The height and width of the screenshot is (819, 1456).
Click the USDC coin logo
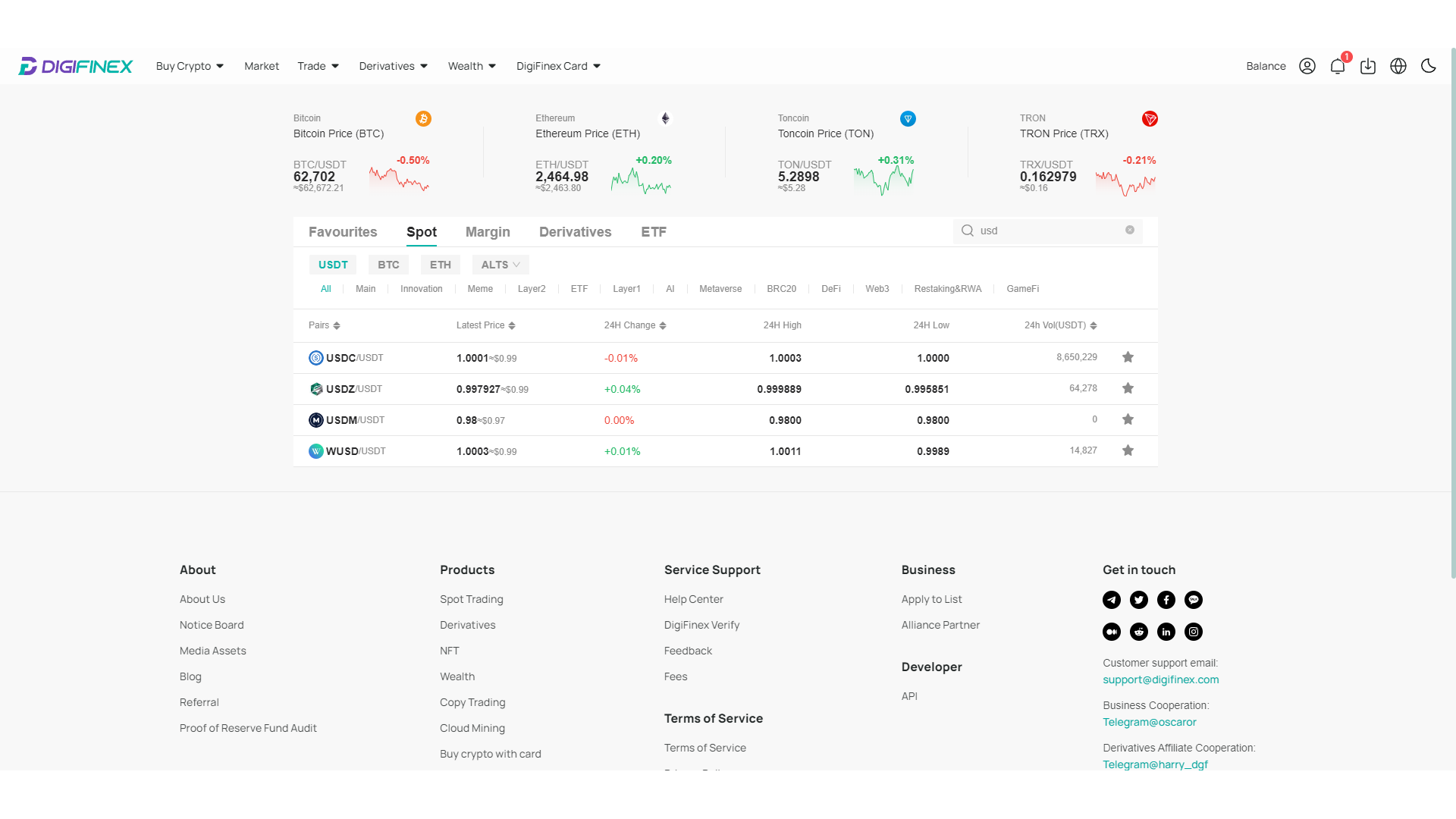[316, 358]
